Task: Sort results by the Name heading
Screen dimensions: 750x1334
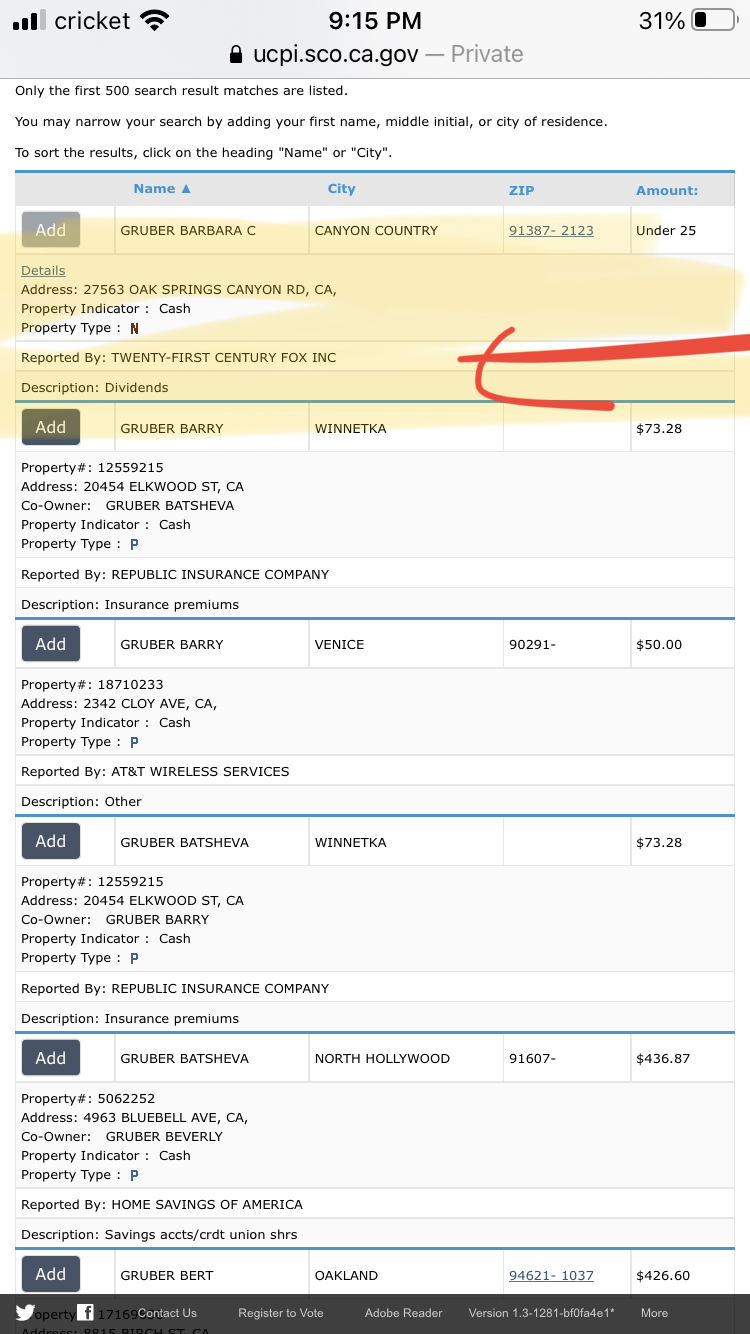Action: pyautogui.click(x=162, y=188)
